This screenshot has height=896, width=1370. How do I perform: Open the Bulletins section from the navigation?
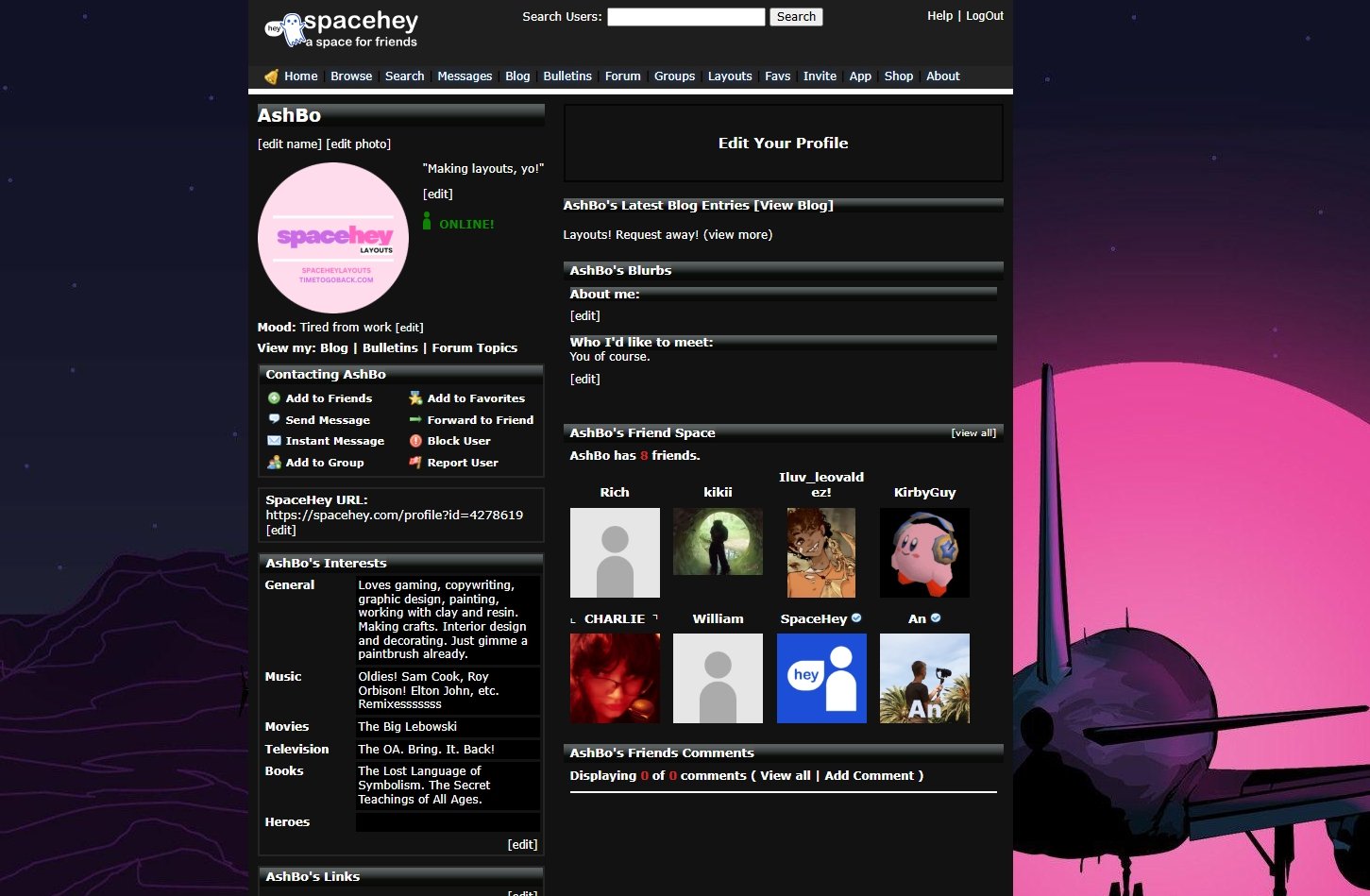[x=567, y=76]
